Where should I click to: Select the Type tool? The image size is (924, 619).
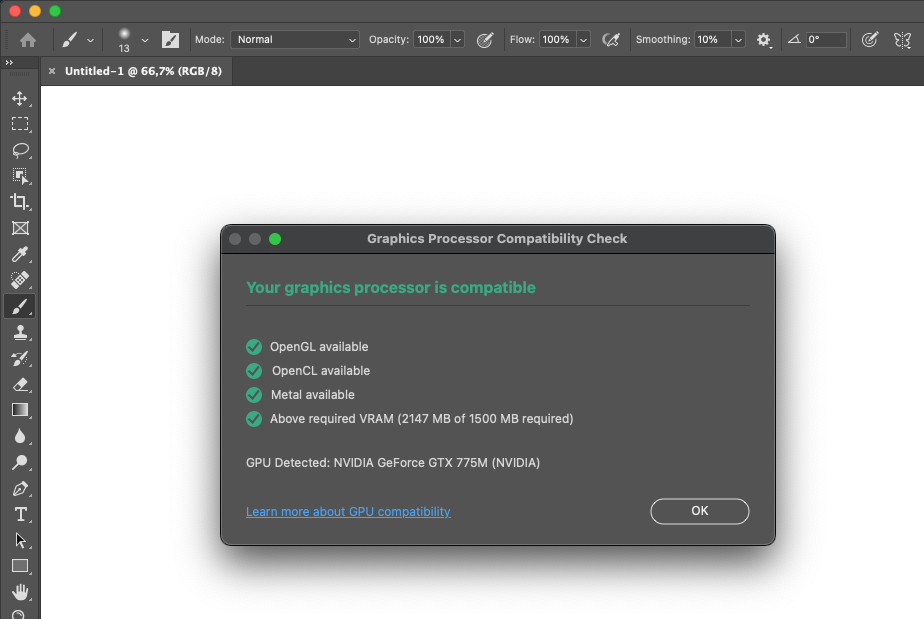pyautogui.click(x=20, y=515)
